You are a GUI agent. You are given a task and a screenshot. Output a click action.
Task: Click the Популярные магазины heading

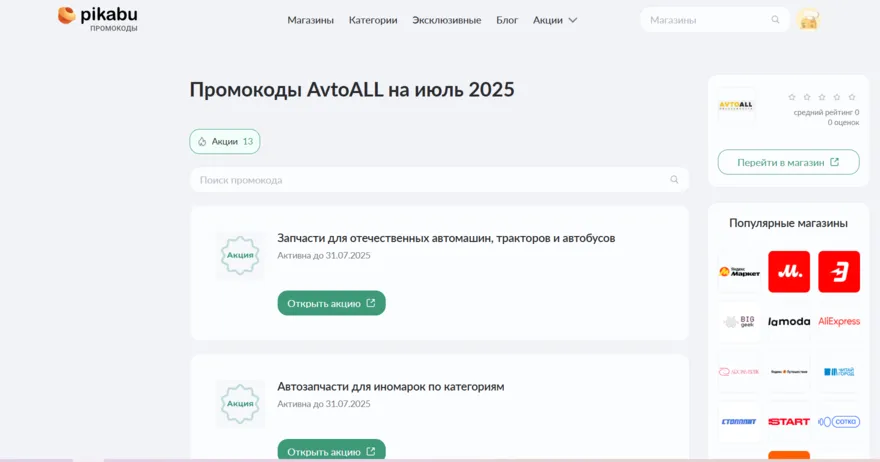click(x=788, y=223)
